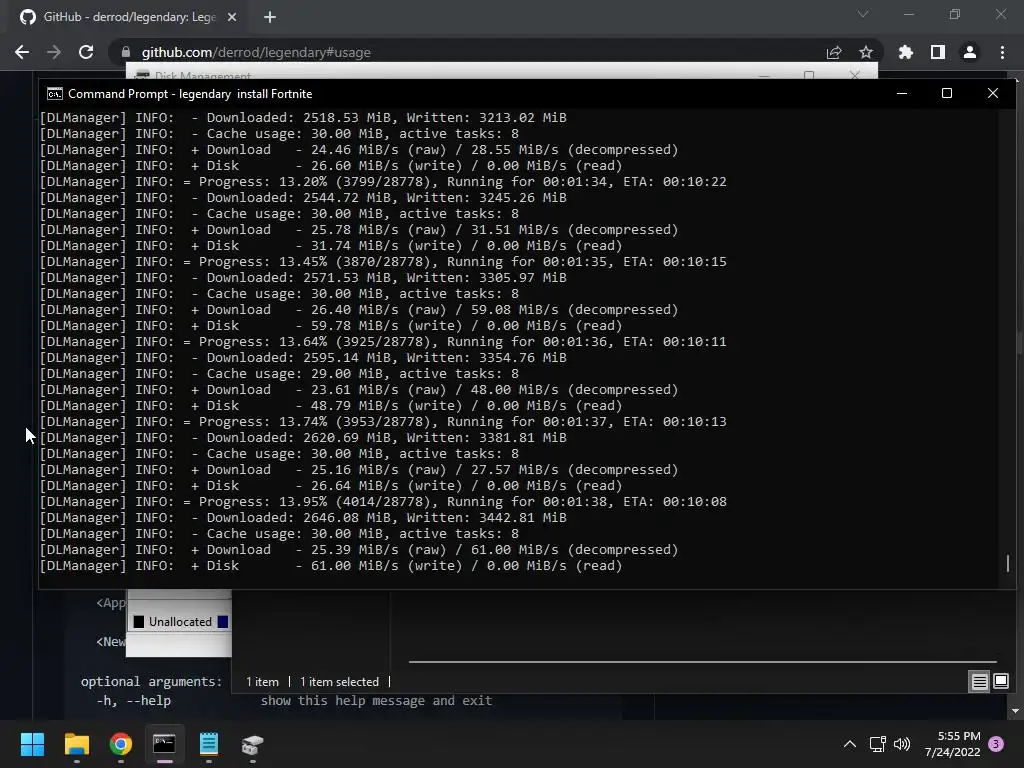Click the Unallocated black legend swatch
This screenshot has width=1024, height=768.
point(138,622)
